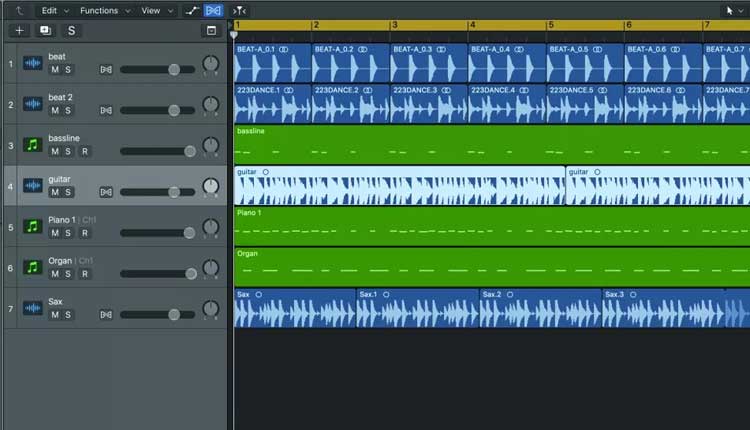The image size is (750, 430).
Task: Click the Duplicate Track button
Action: (x=45, y=31)
